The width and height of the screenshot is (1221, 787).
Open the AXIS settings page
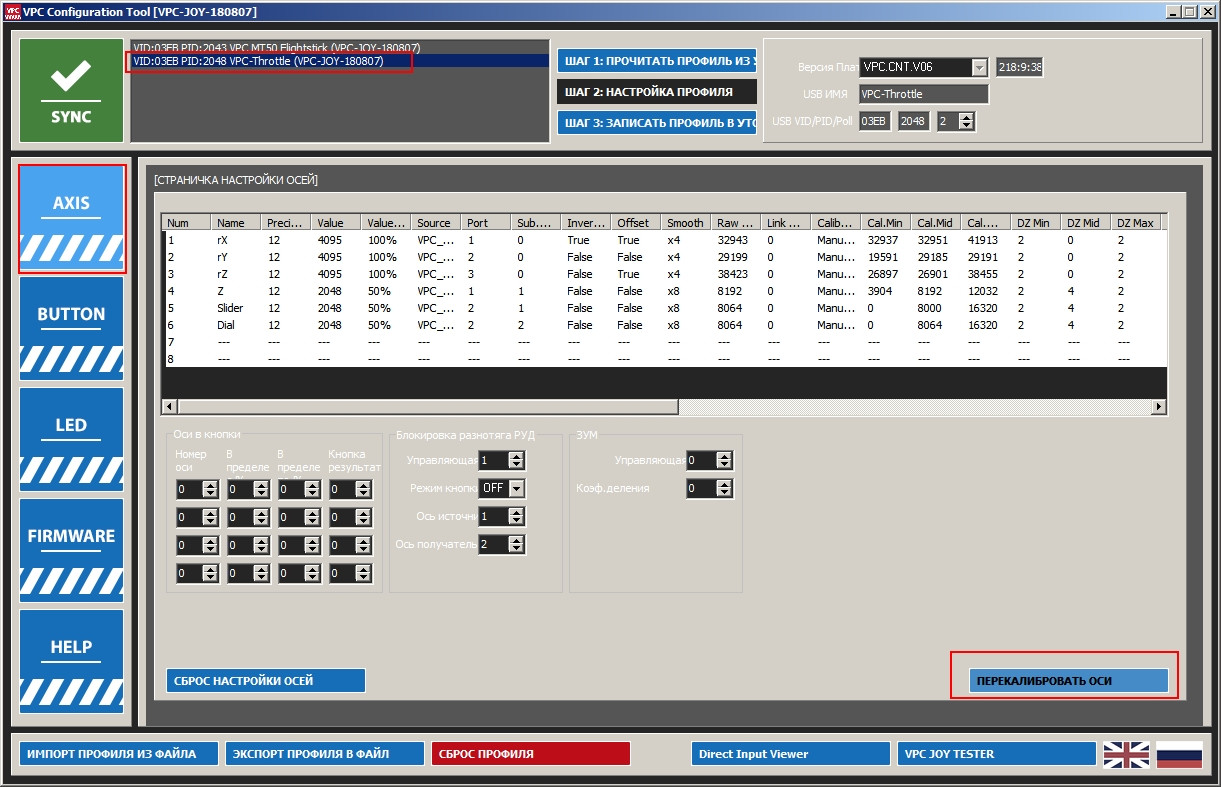[71, 219]
